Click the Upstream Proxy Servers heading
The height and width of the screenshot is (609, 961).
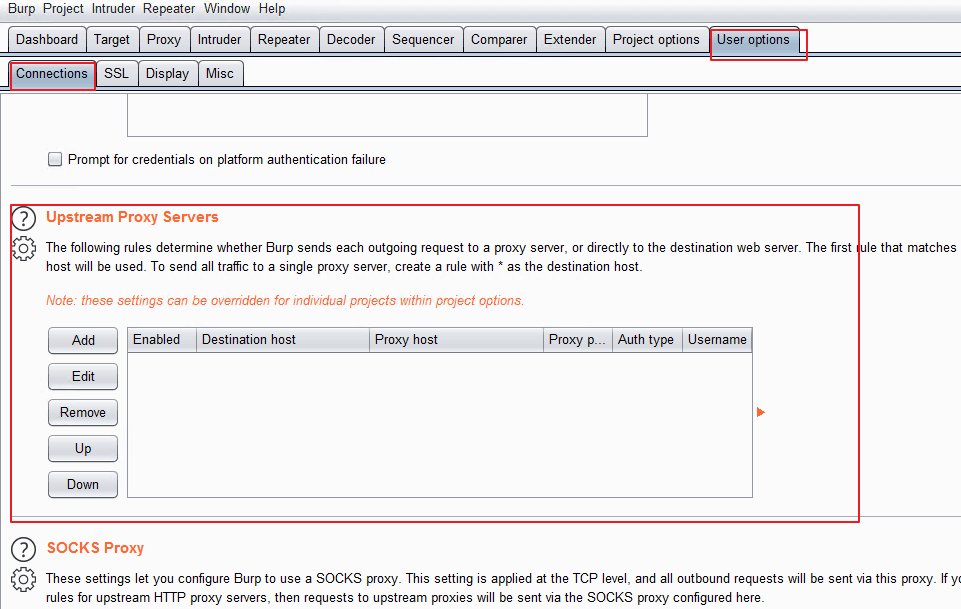(132, 218)
